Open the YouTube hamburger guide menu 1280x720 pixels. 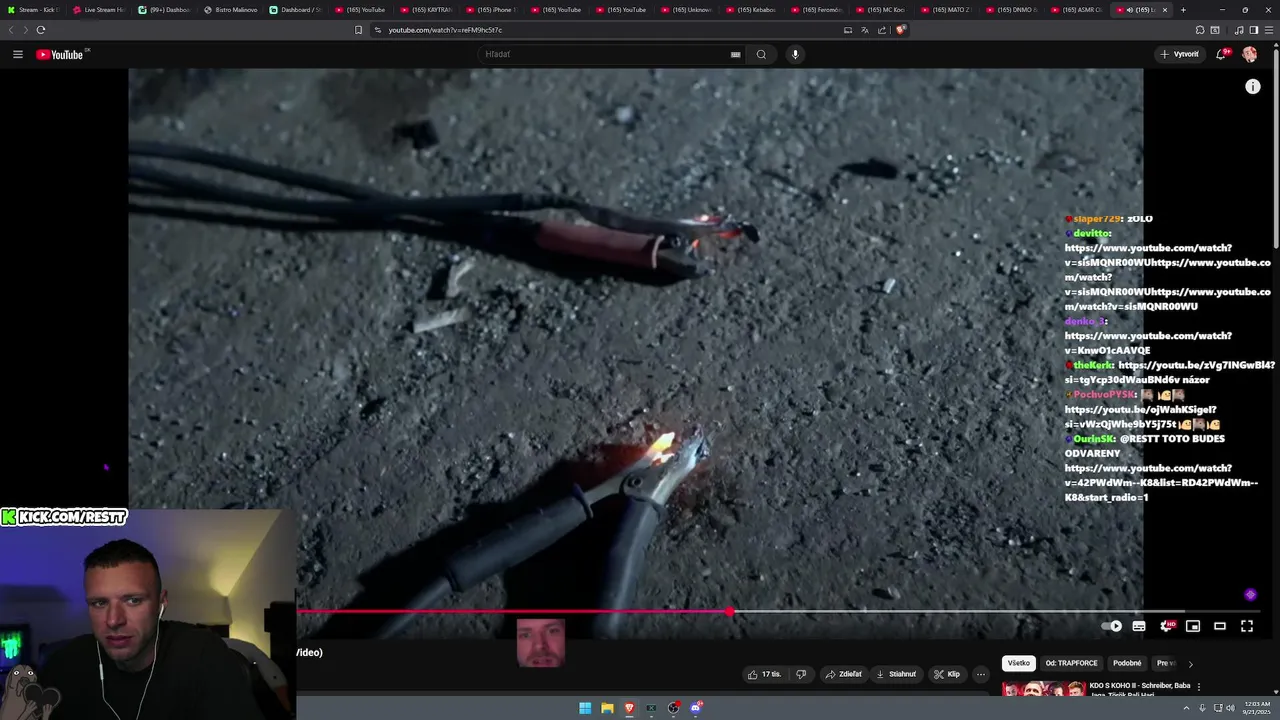(x=18, y=54)
